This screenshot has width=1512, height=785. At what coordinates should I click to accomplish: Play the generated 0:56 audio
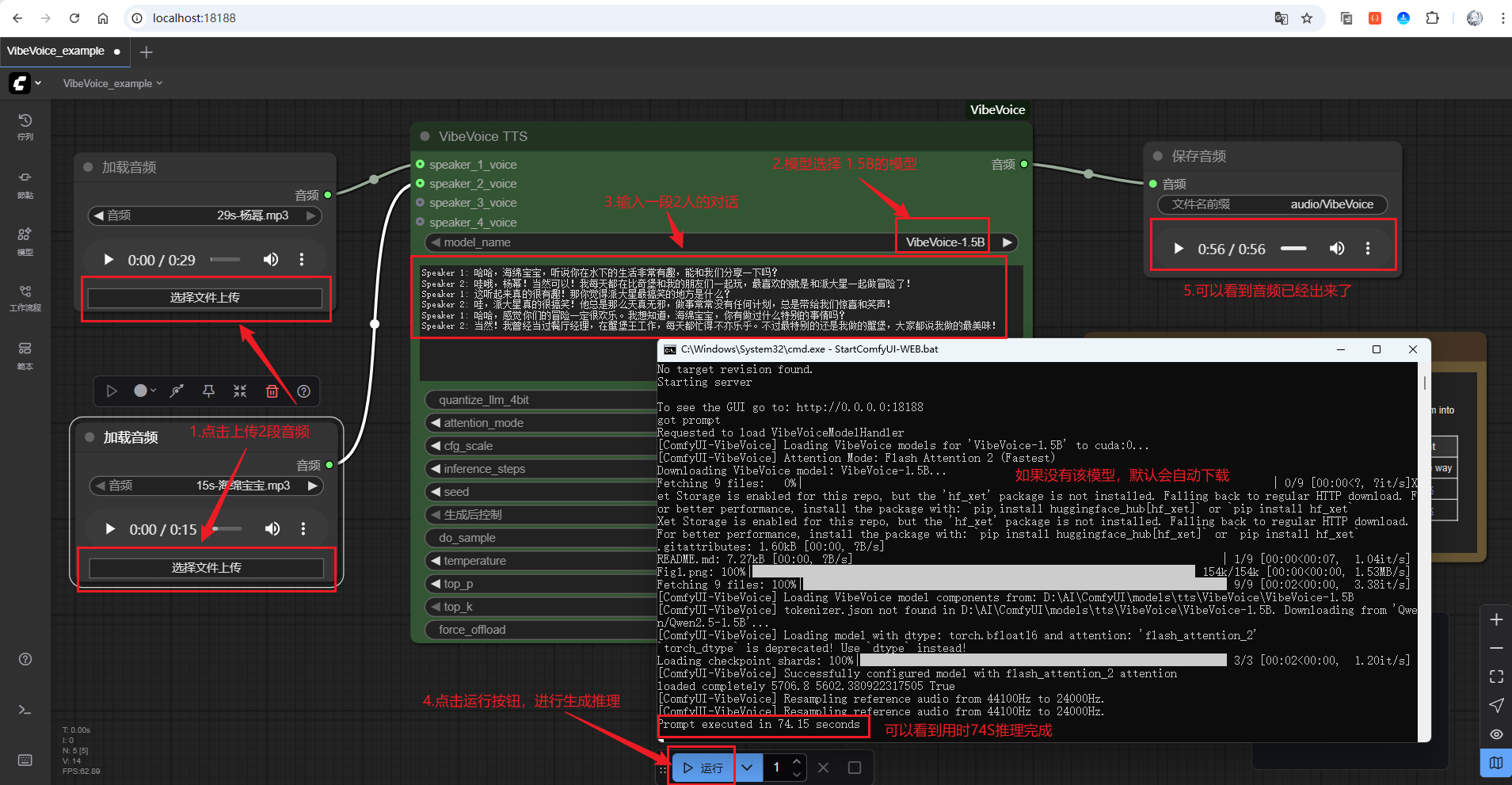point(1179,248)
